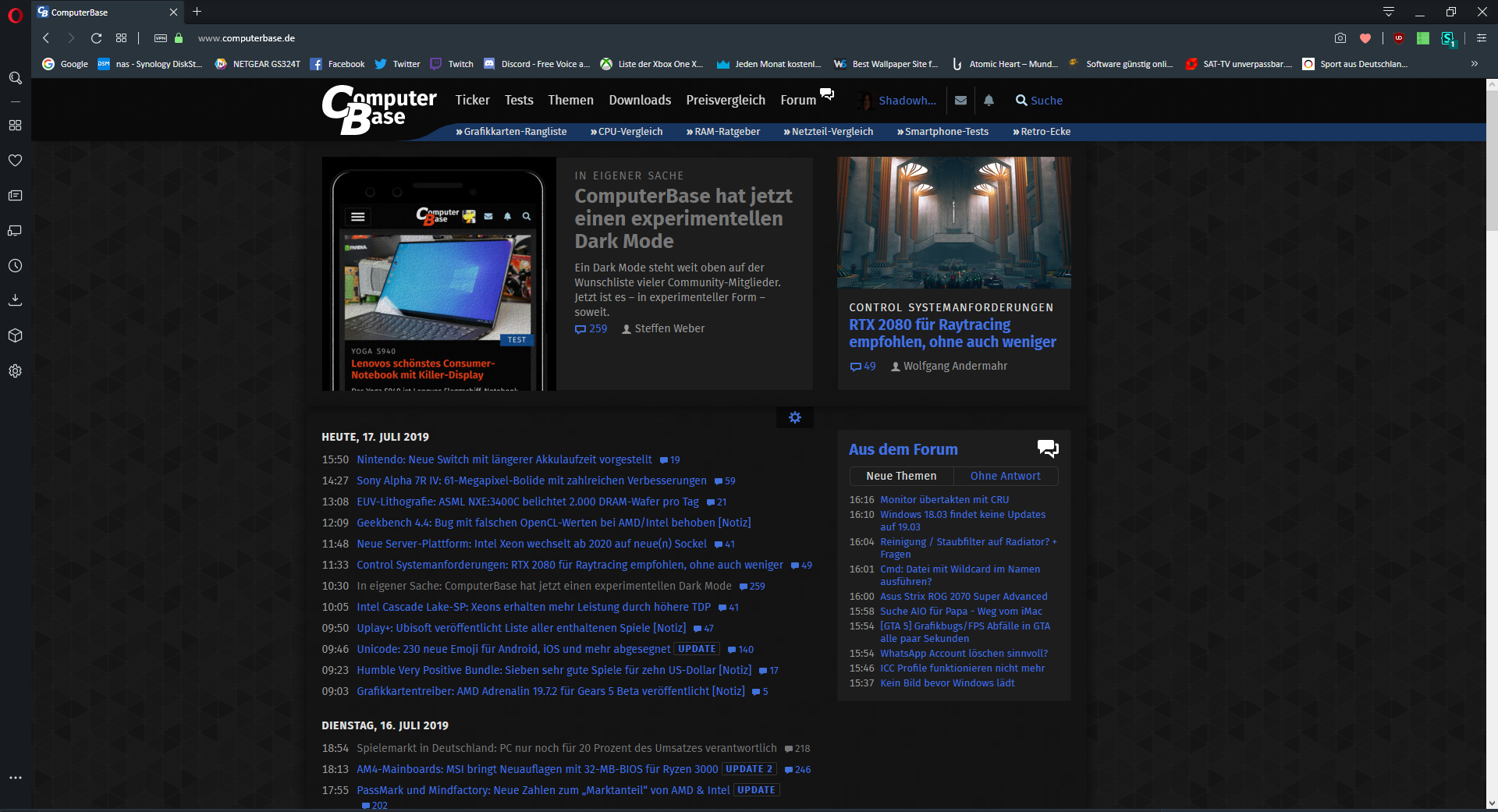Image resolution: width=1498 pixels, height=812 pixels.
Task: Click the sidebar three-dots setup button
Action: pos(15,778)
